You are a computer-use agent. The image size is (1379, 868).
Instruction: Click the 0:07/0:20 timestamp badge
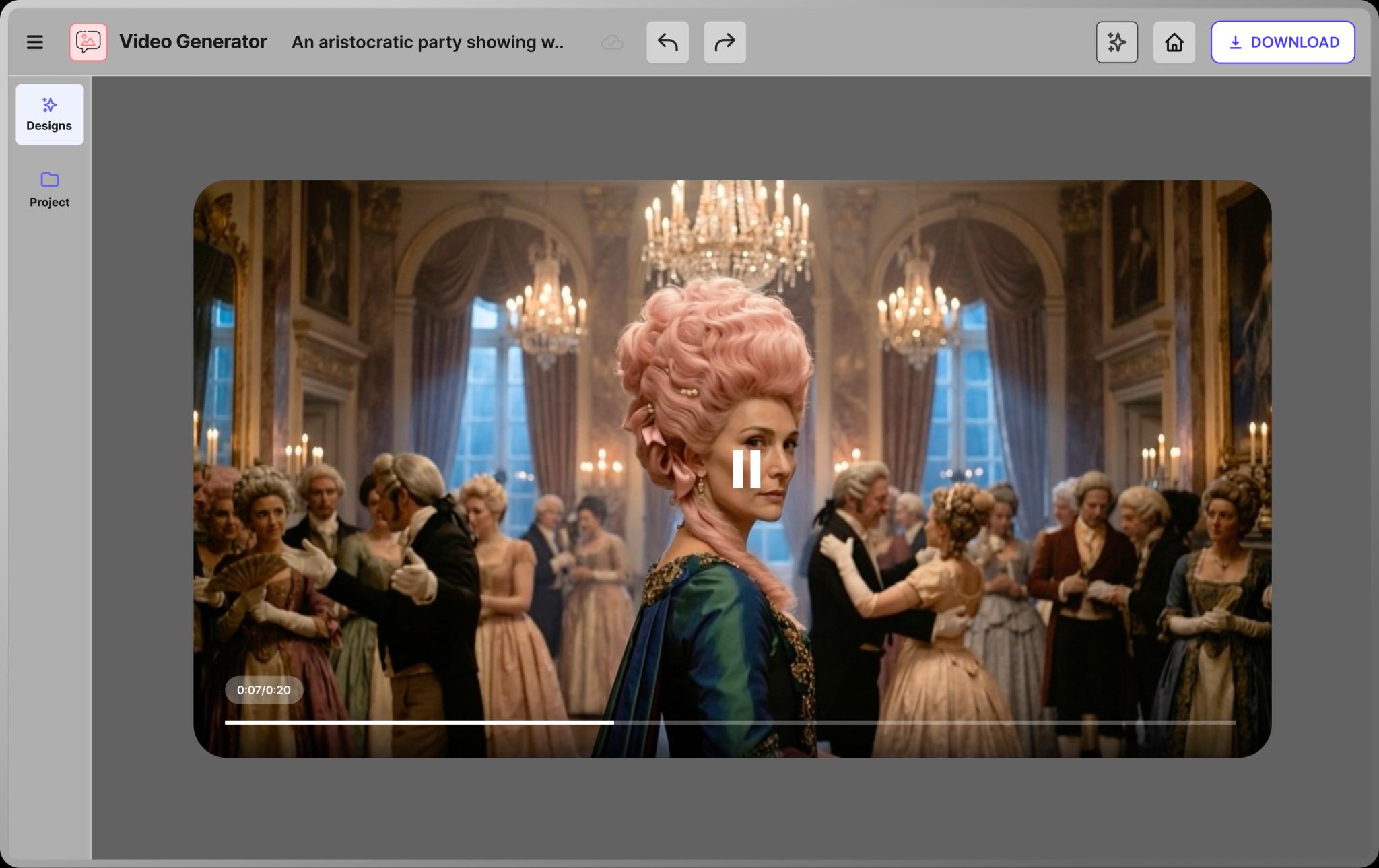pyautogui.click(x=264, y=690)
